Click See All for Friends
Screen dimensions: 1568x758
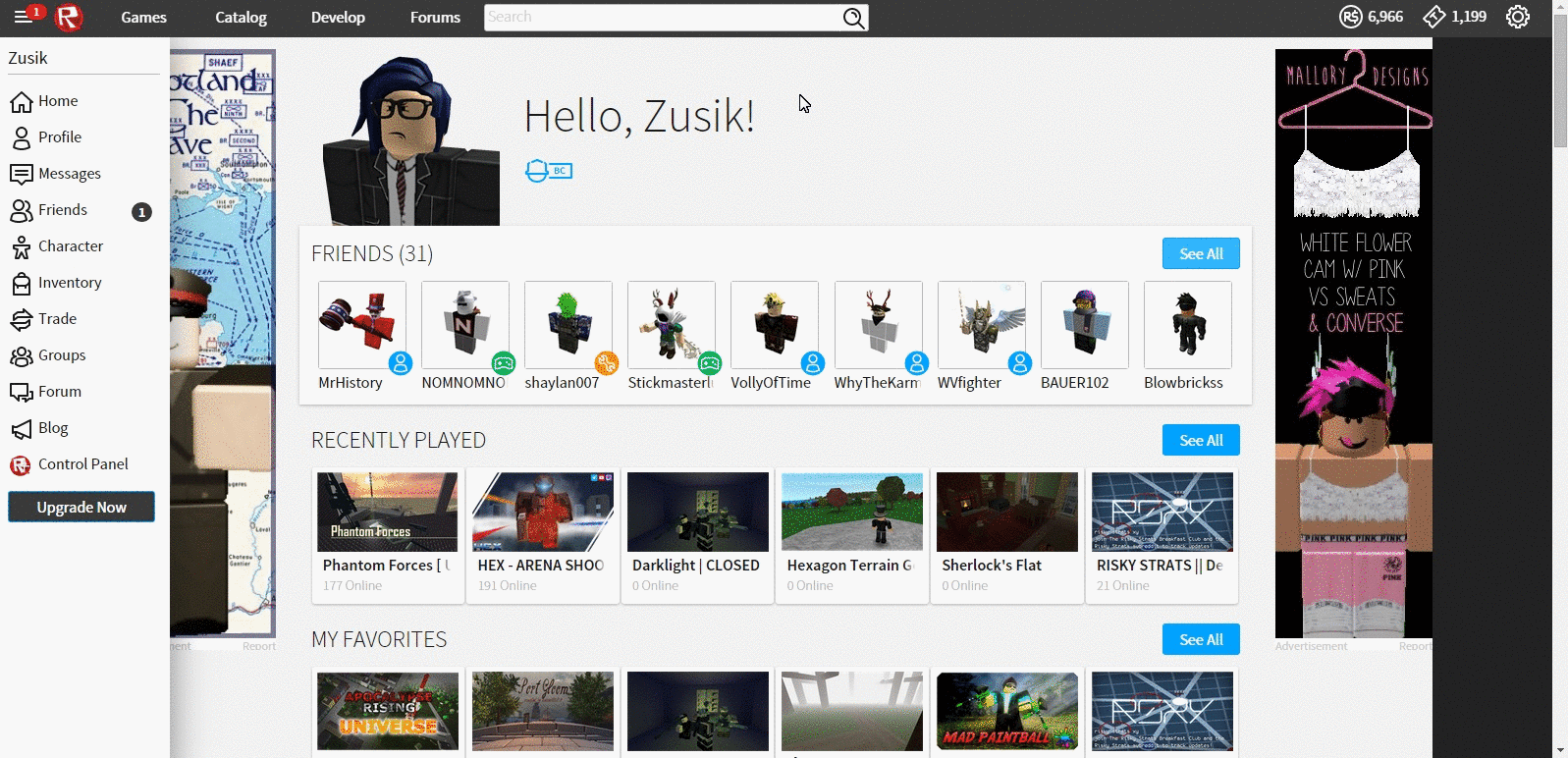[x=1201, y=253]
